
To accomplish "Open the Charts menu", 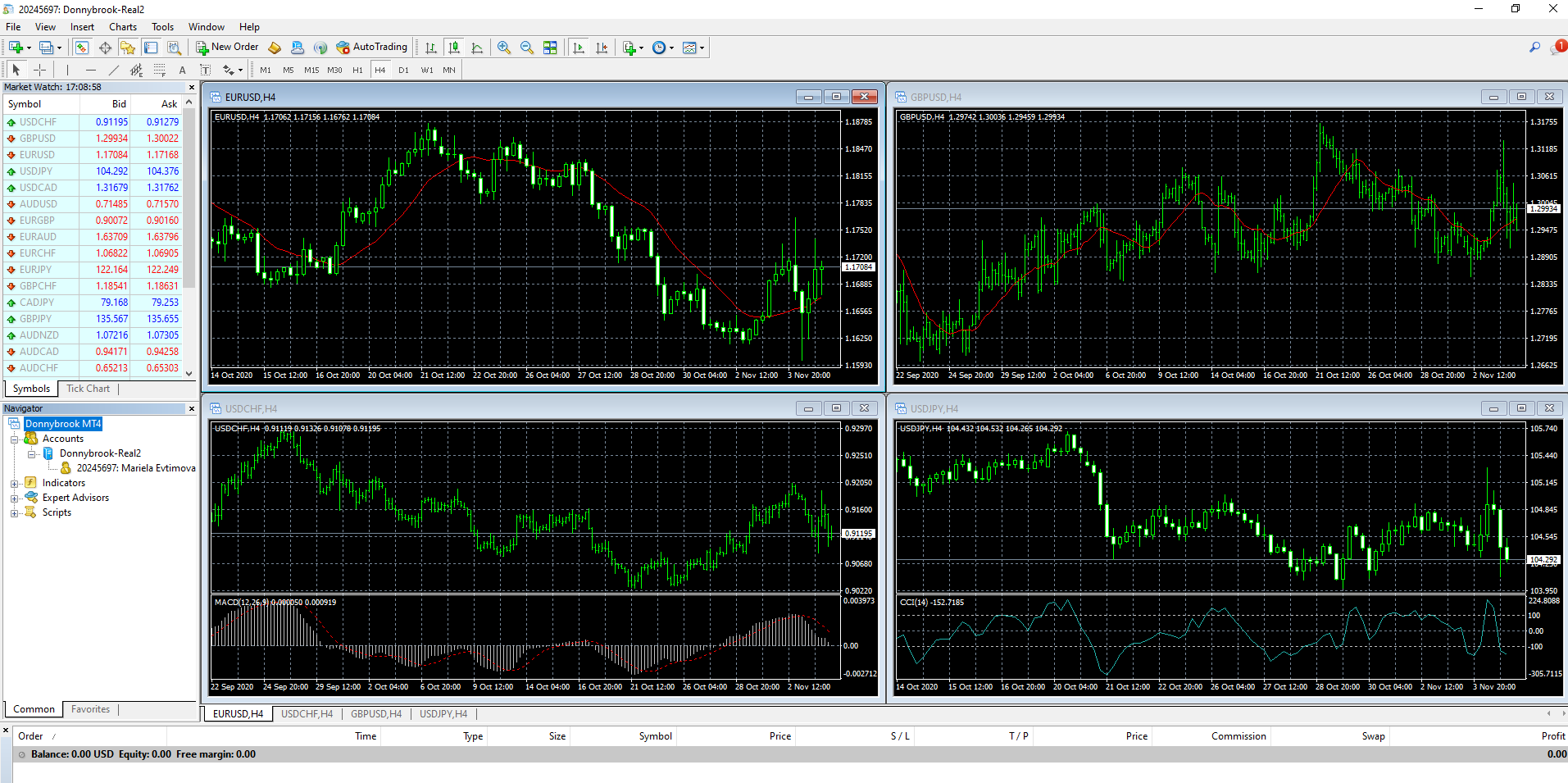I will [123, 27].
